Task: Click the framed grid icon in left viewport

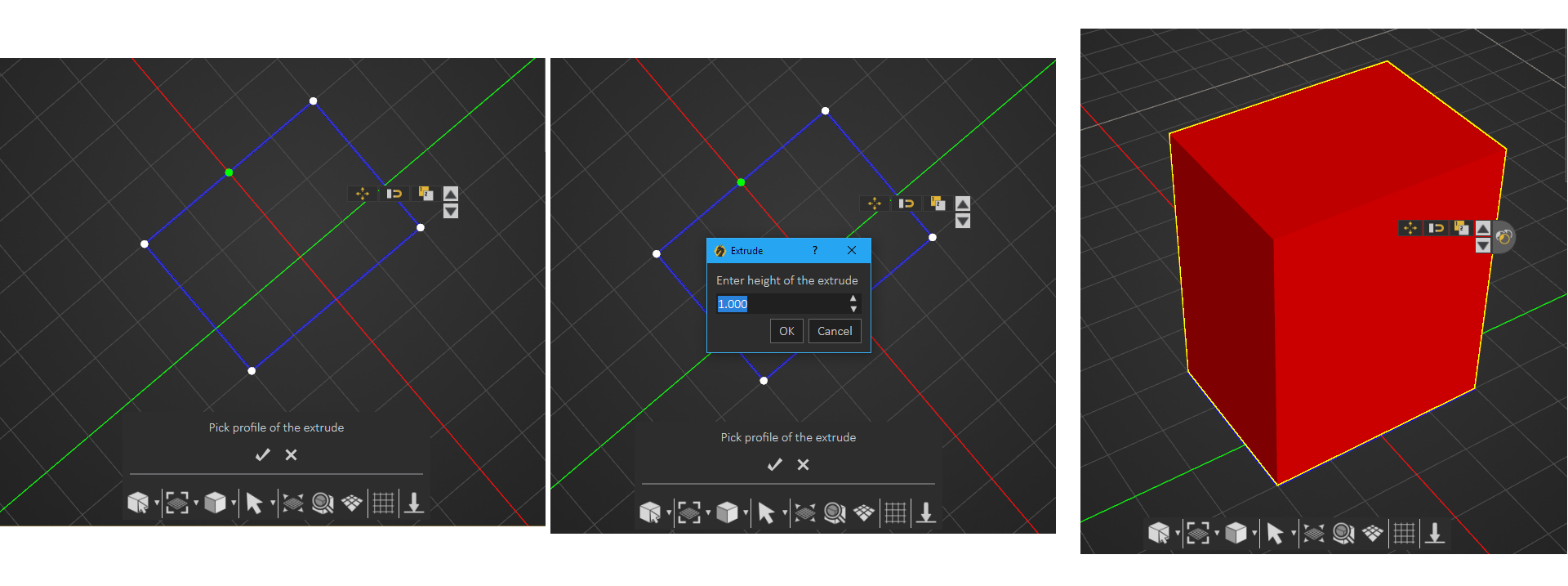Action: point(177,503)
